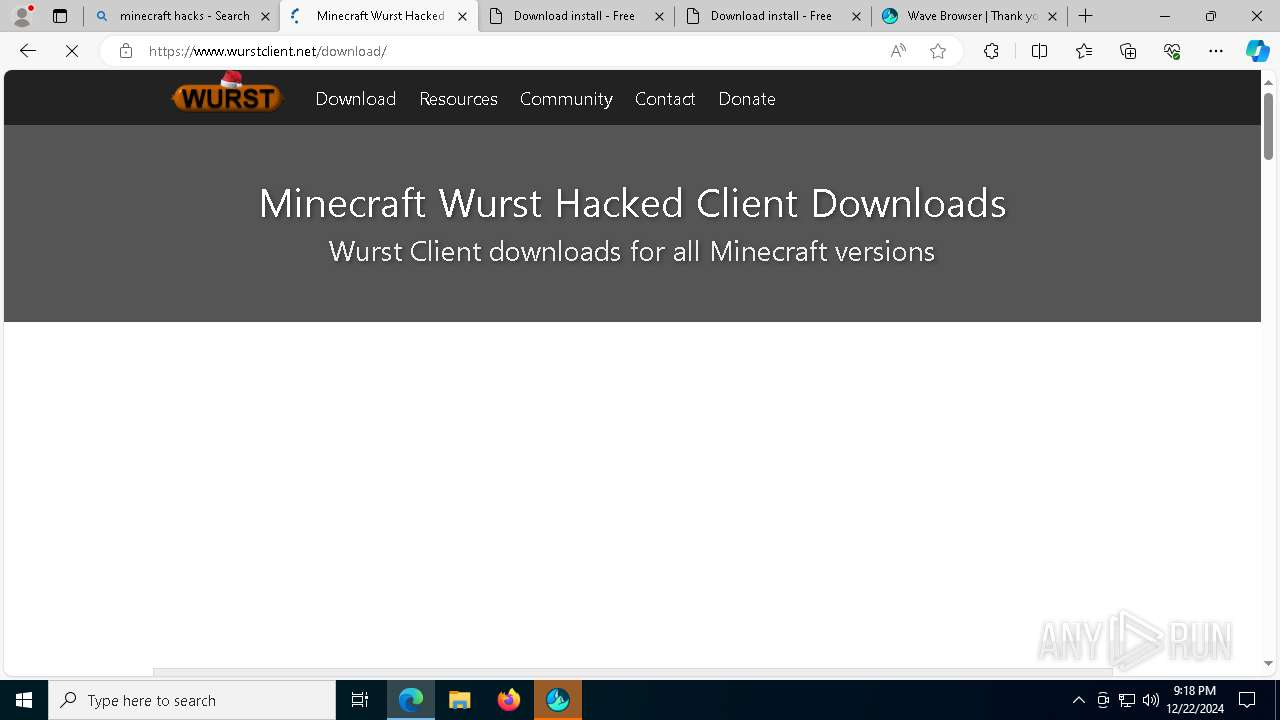Open the Resources menu item
This screenshot has width=1280, height=720.
click(x=458, y=98)
